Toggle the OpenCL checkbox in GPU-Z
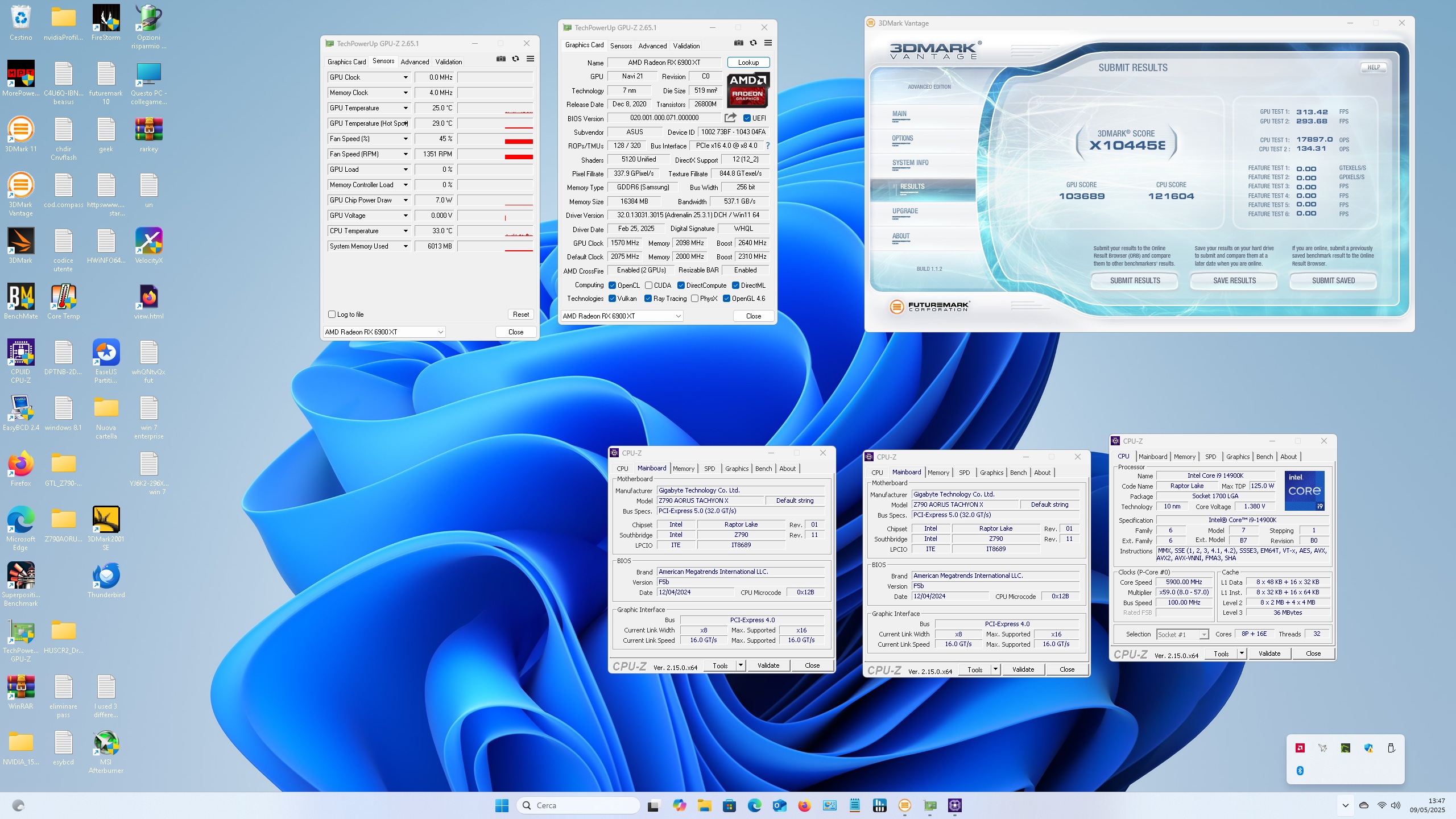 tap(612, 286)
